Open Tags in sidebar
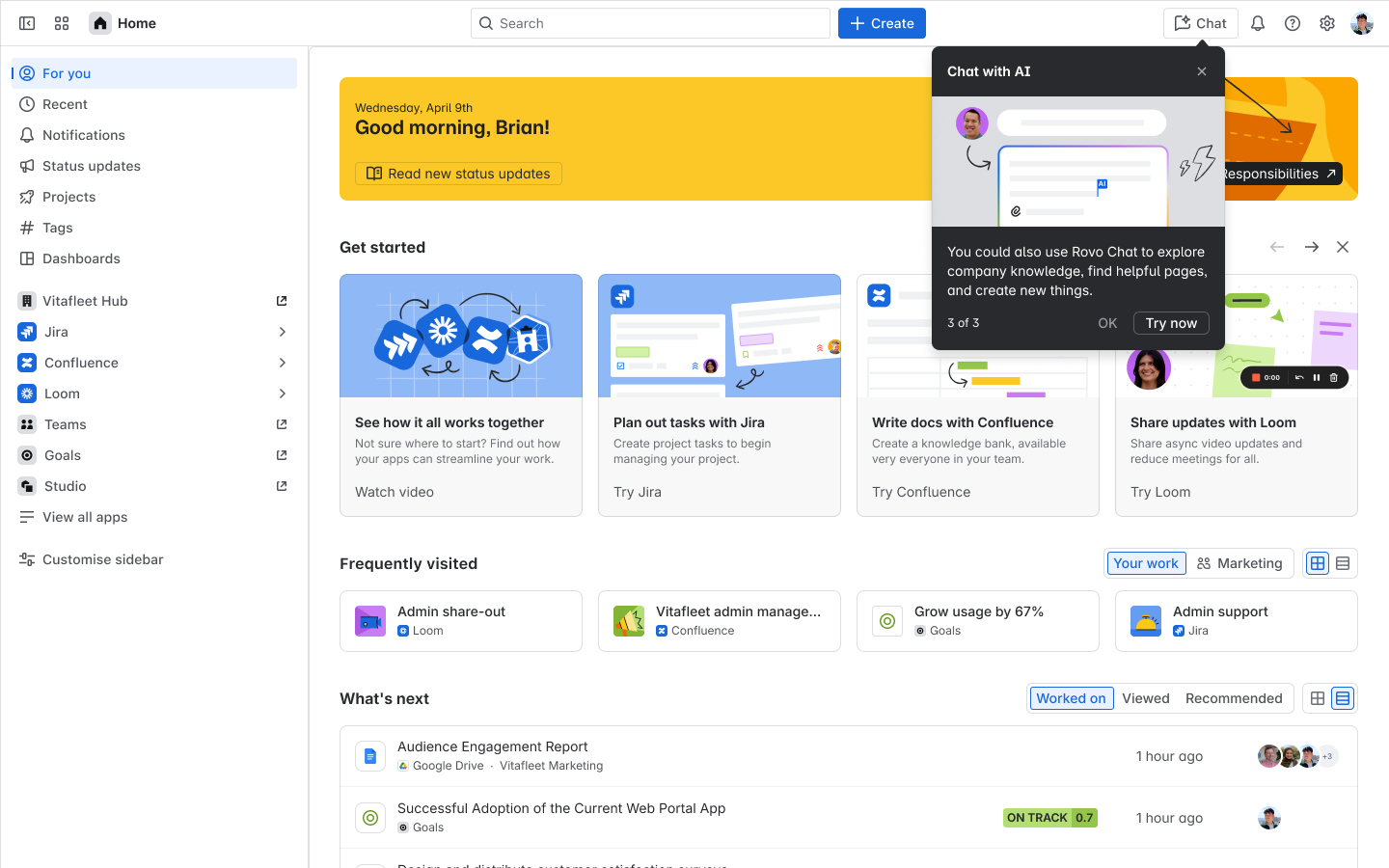The width and height of the screenshot is (1389, 868). pyautogui.click(x=154, y=228)
